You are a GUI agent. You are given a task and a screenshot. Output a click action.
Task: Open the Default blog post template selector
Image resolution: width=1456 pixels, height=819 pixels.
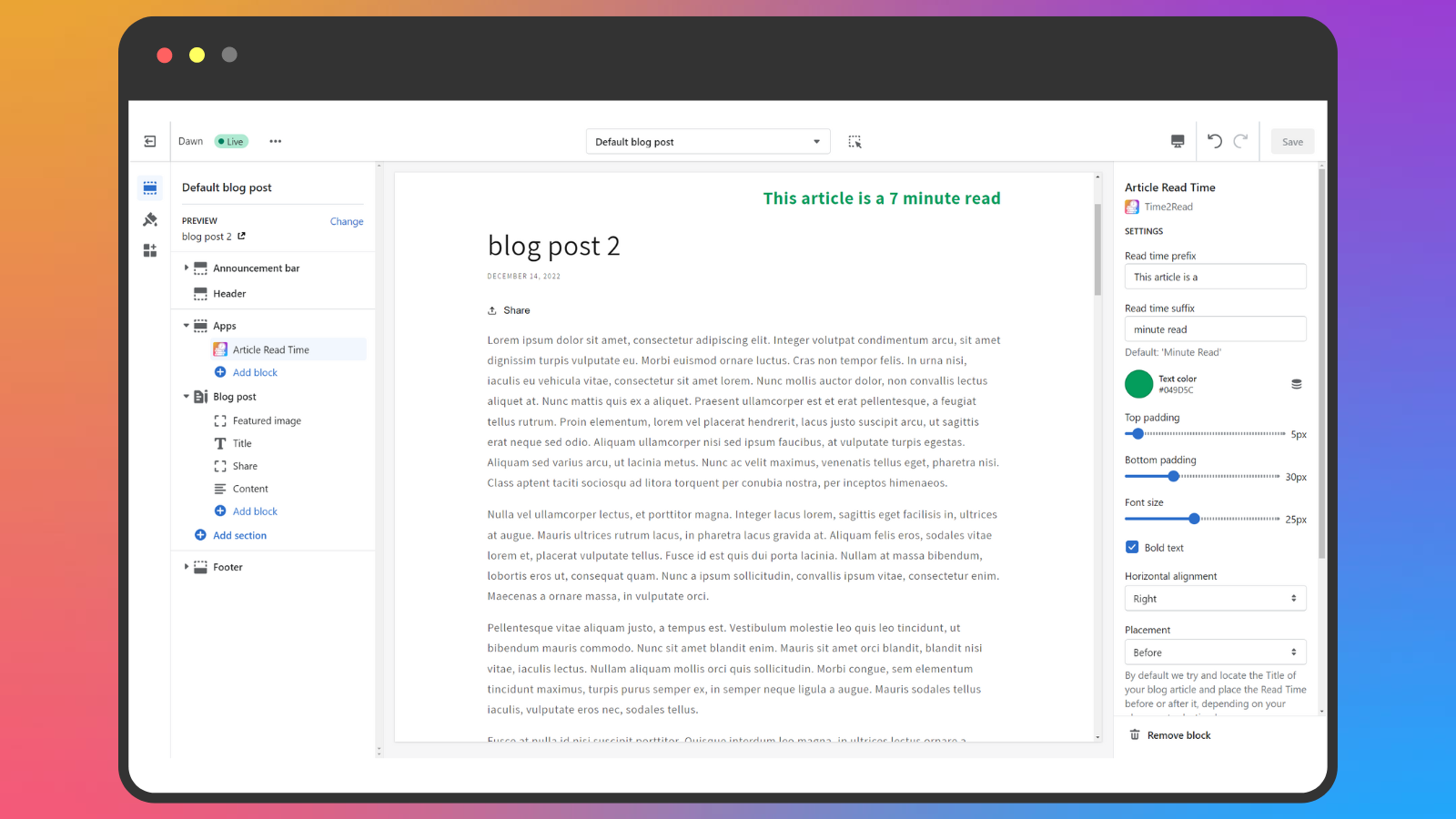[708, 141]
